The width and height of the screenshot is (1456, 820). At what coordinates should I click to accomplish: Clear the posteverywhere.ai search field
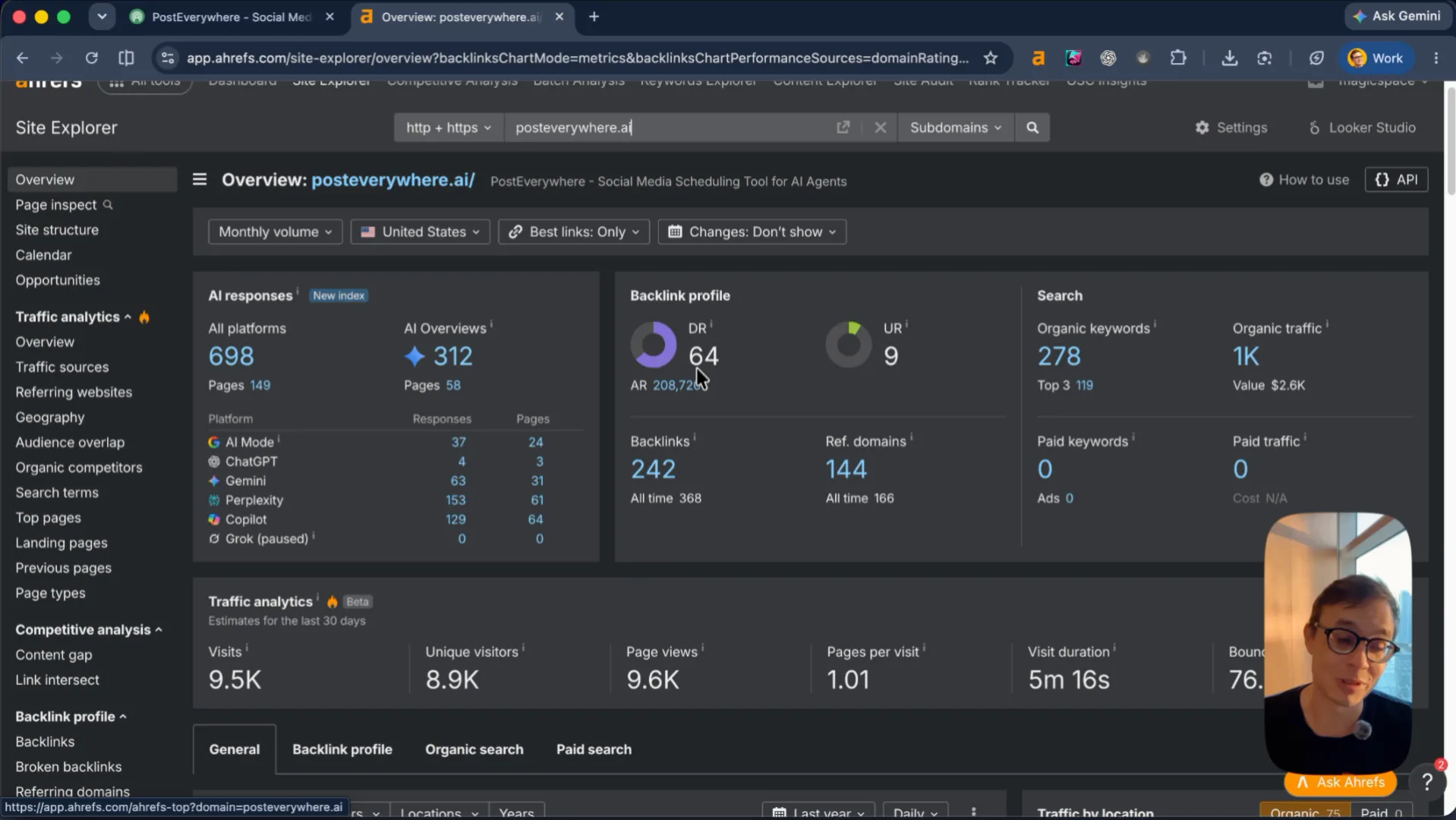pyautogui.click(x=880, y=128)
